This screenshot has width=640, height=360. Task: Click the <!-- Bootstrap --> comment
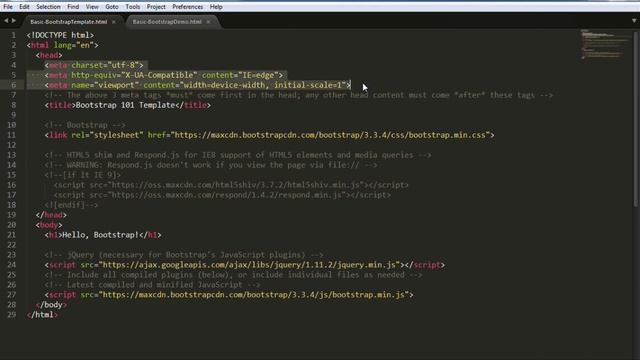point(85,125)
